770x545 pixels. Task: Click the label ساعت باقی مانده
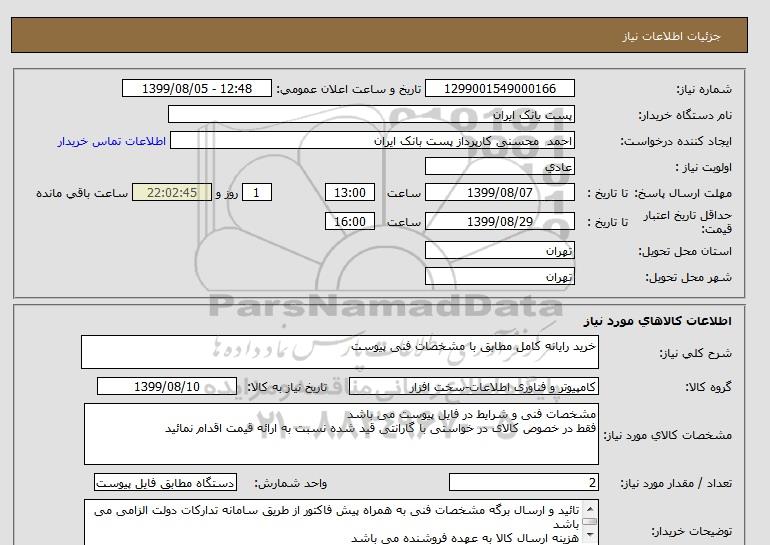pyautogui.click(x=82, y=193)
